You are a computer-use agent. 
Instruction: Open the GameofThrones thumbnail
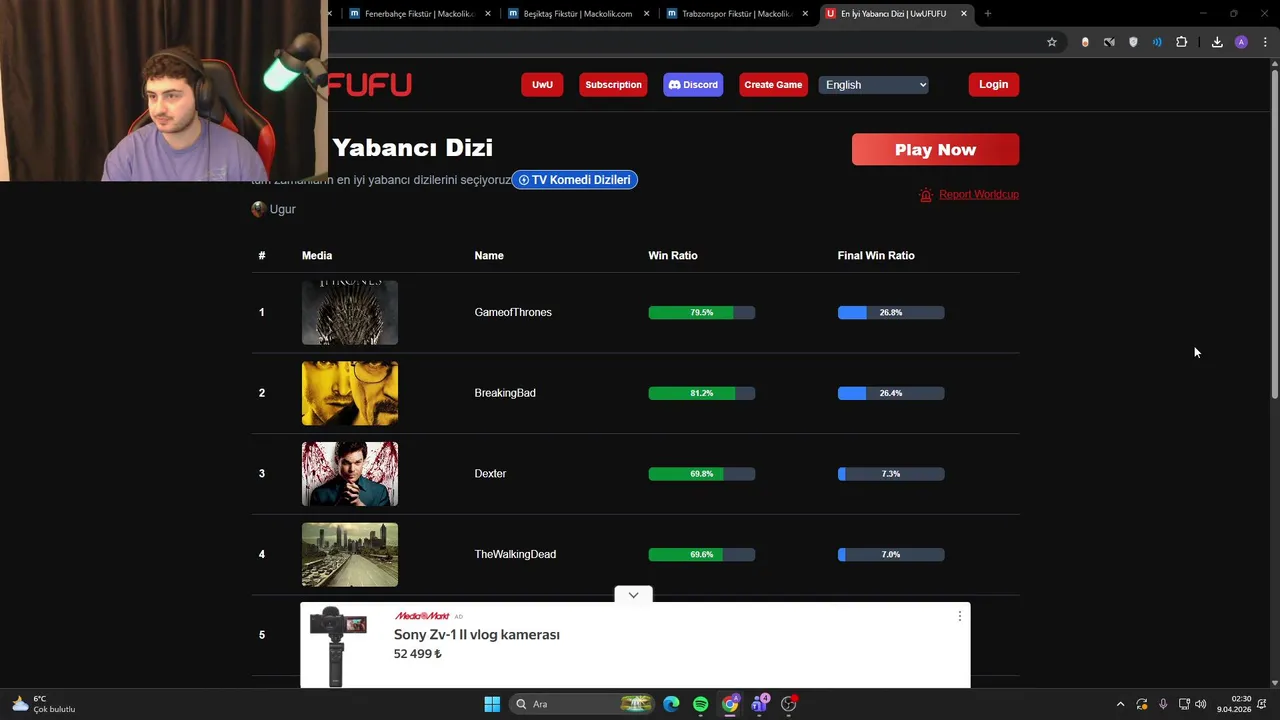click(350, 313)
